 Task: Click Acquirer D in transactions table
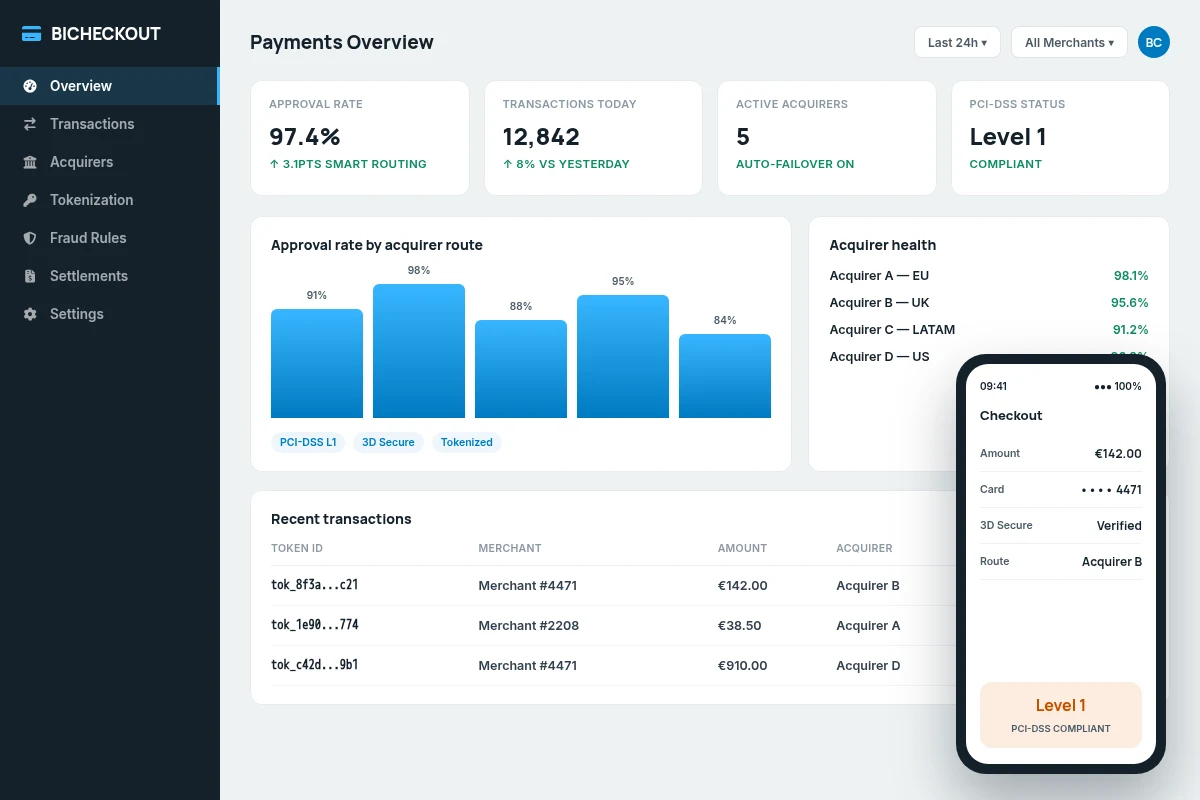click(x=868, y=666)
